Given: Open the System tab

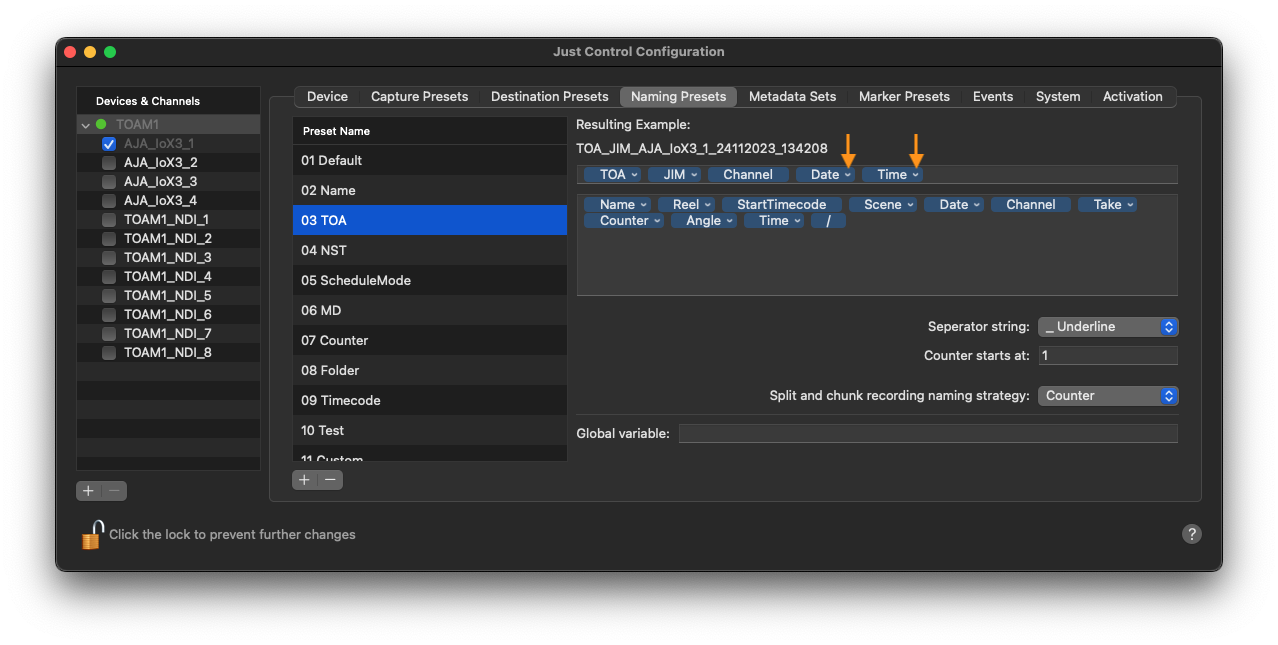Looking at the screenshot, I should coord(1058,97).
